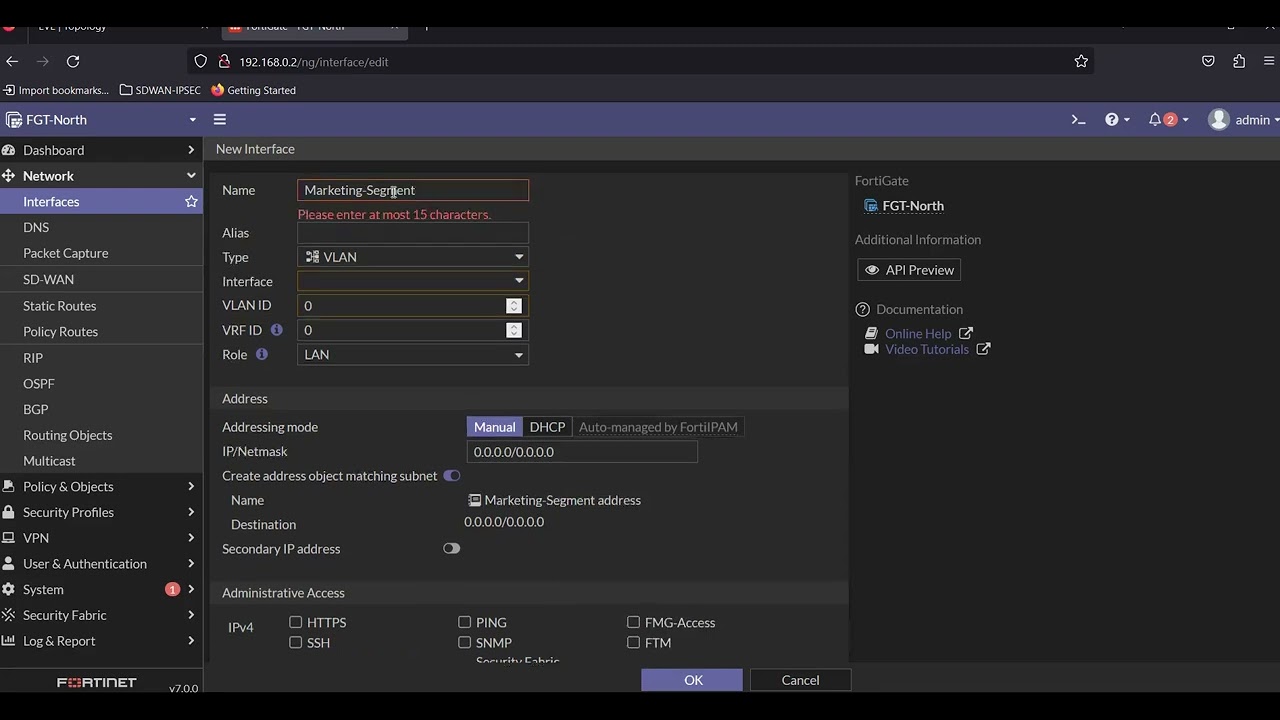Toggle the FortiGate sidebar hamburger menu

point(220,120)
